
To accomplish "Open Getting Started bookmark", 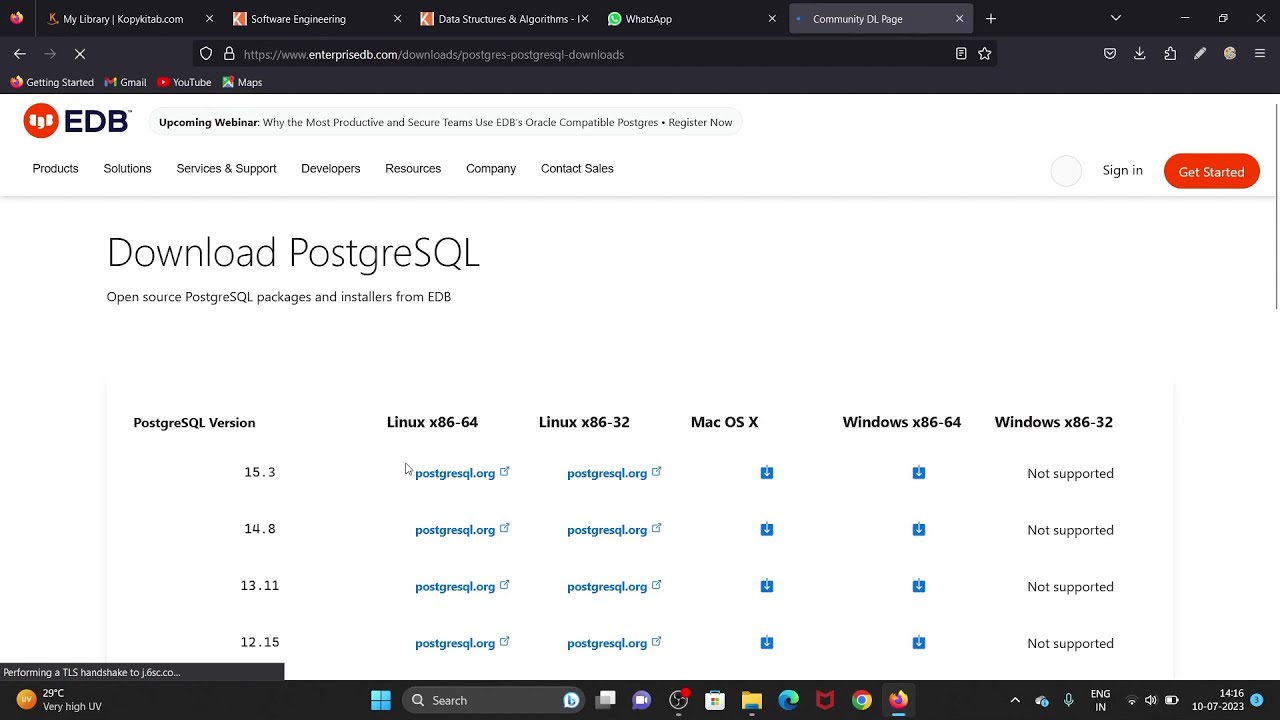I will tap(52, 82).
